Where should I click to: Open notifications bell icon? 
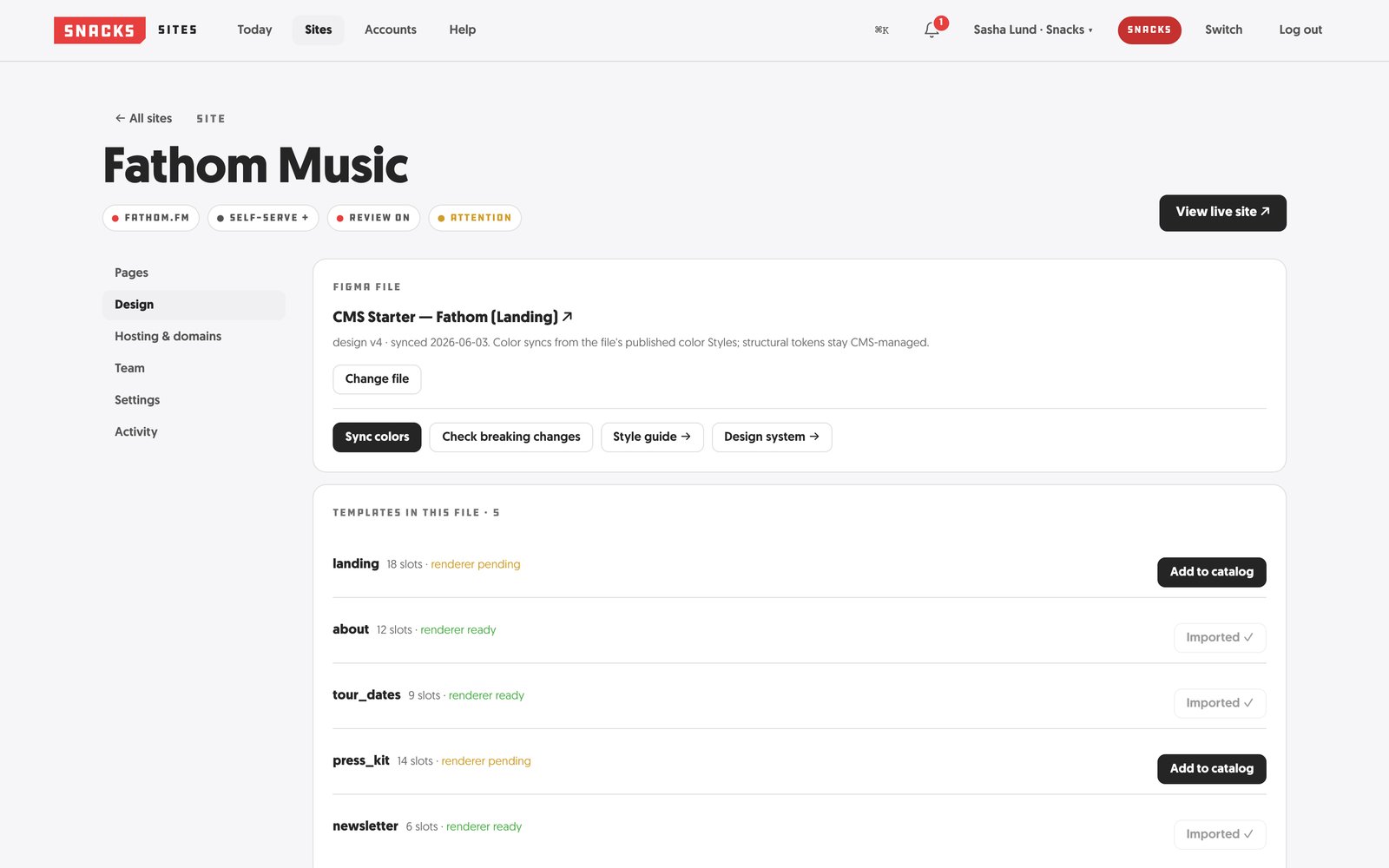click(931, 30)
